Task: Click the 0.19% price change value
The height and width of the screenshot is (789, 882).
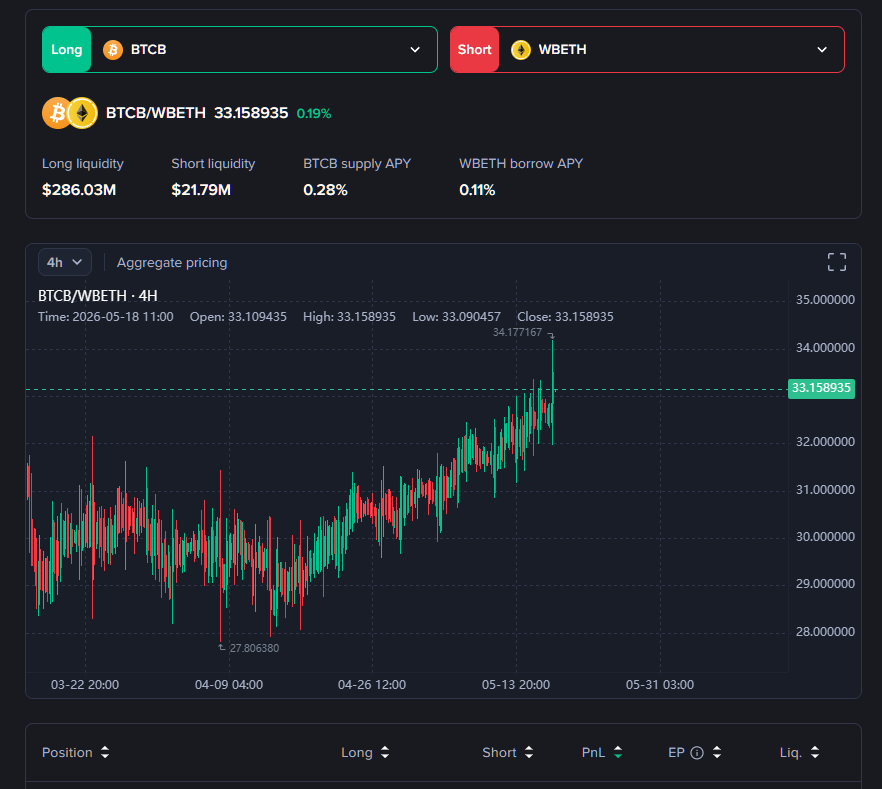Action: pyautogui.click(x=314, y=114)
